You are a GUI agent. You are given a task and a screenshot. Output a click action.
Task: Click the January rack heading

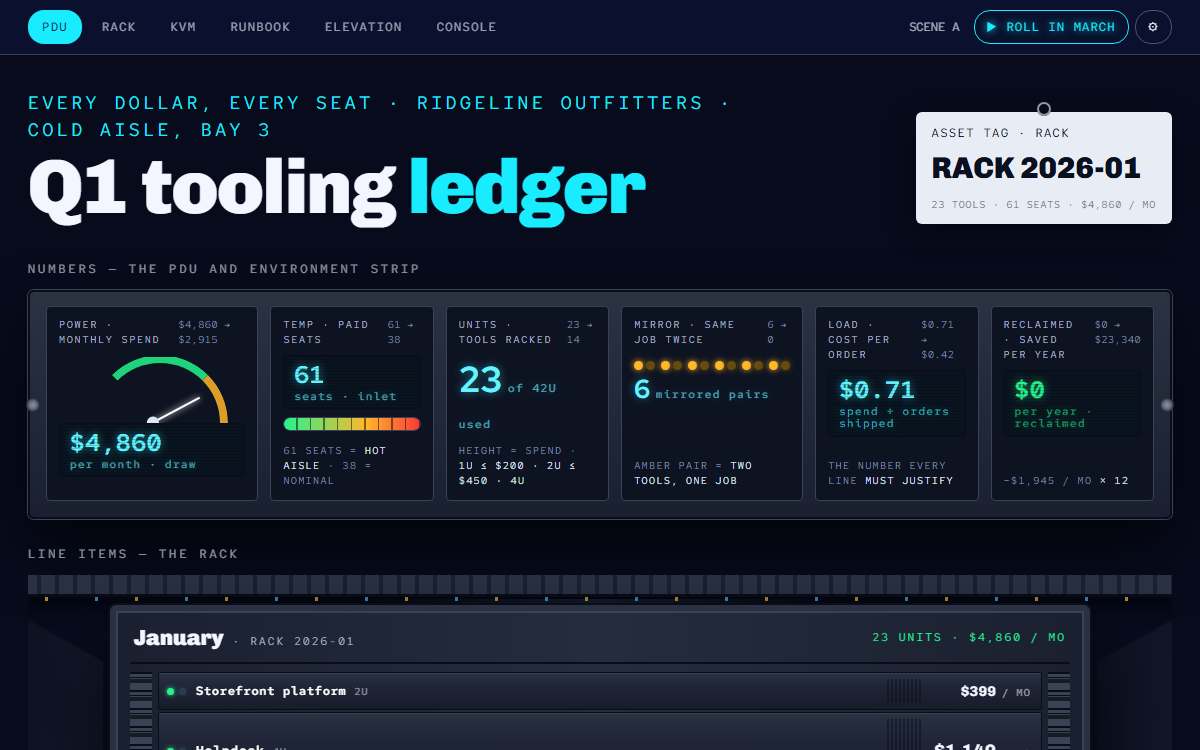coord(178,638)
